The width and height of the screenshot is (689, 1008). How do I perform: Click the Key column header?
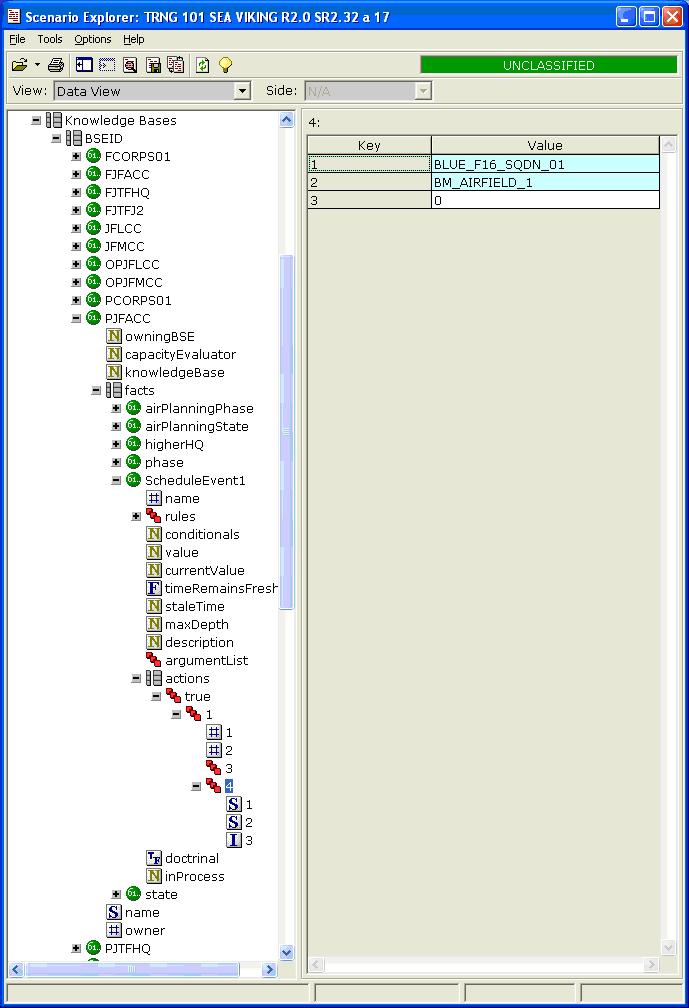(369, 145)
